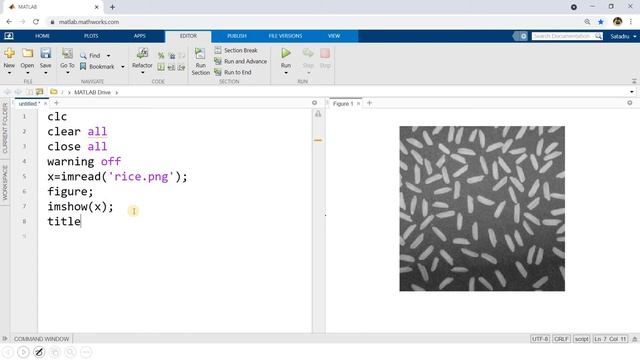The height and width of the screenshot is (360, 640).
Task: Click the Step icon
Action: tap(308, 53)
